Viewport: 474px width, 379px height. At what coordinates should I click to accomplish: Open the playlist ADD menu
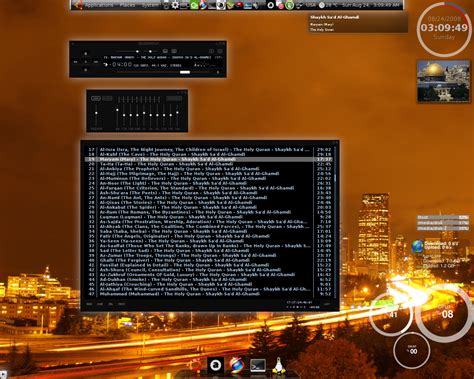tap(89, 304)
